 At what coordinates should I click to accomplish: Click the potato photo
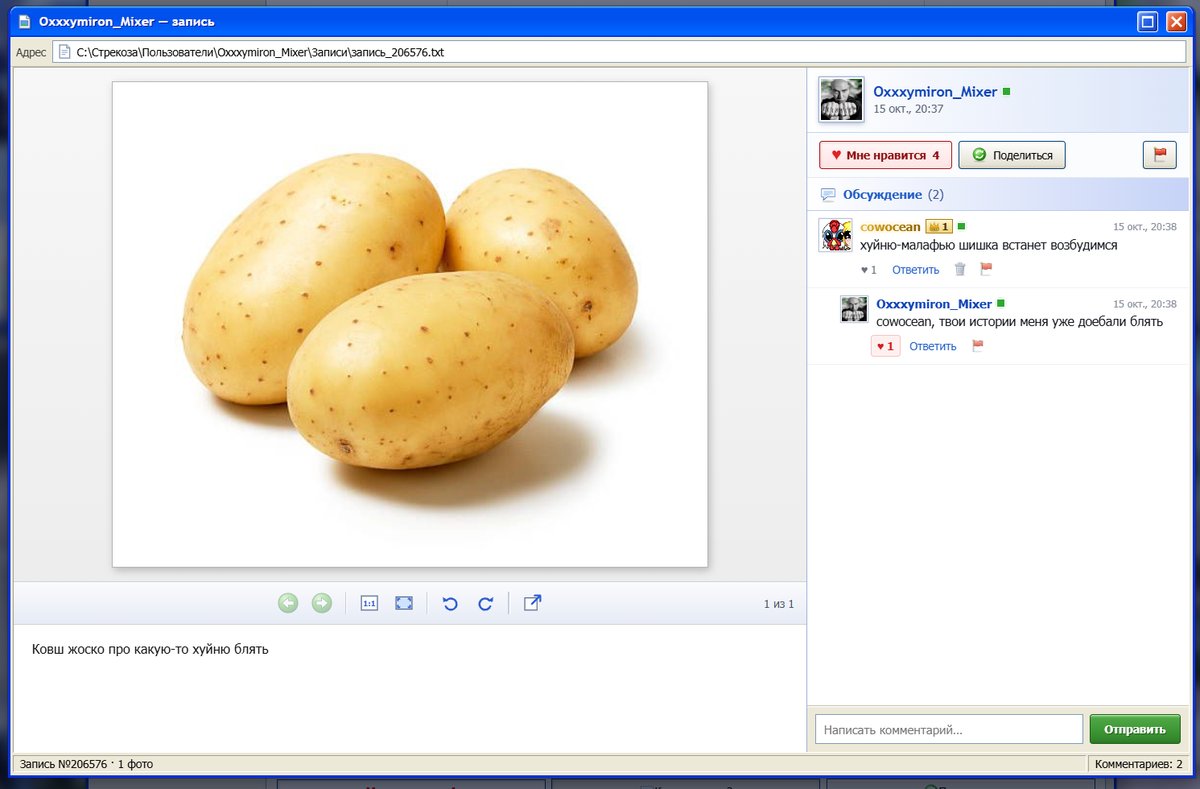410,324
